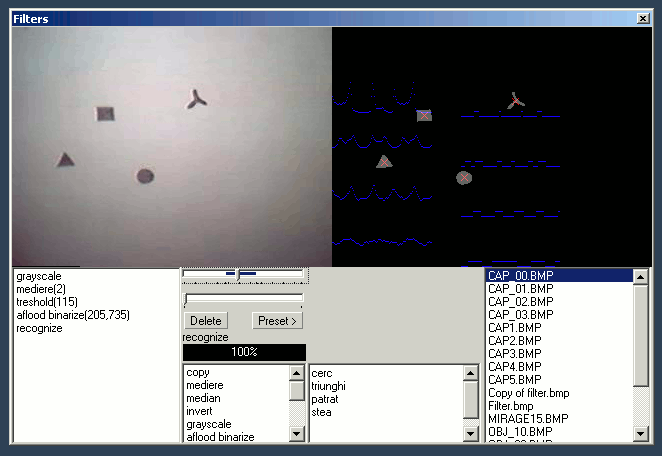The width and height of the screenshot is (662, 456).
Task: Click the triangle in the source image
Action: [65, 160]
